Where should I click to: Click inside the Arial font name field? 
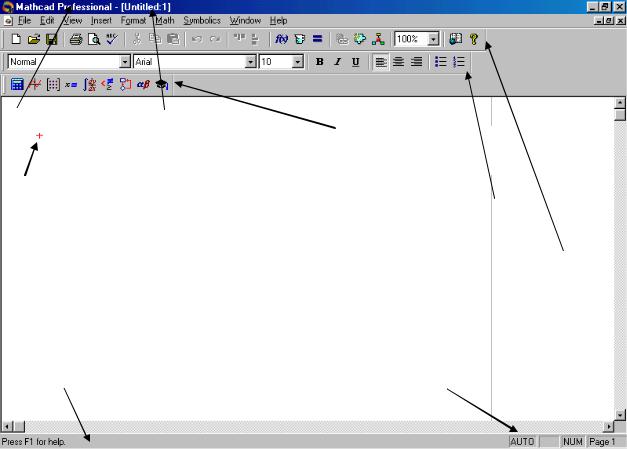190,62
